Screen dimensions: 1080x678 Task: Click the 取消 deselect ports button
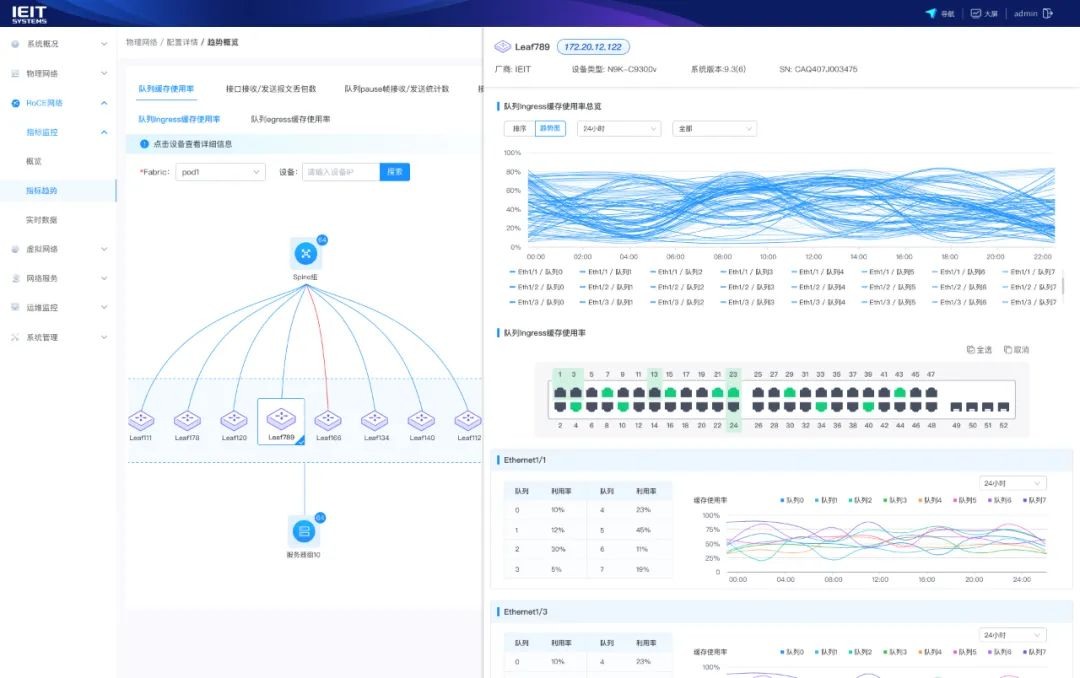tap(1008, 350)
